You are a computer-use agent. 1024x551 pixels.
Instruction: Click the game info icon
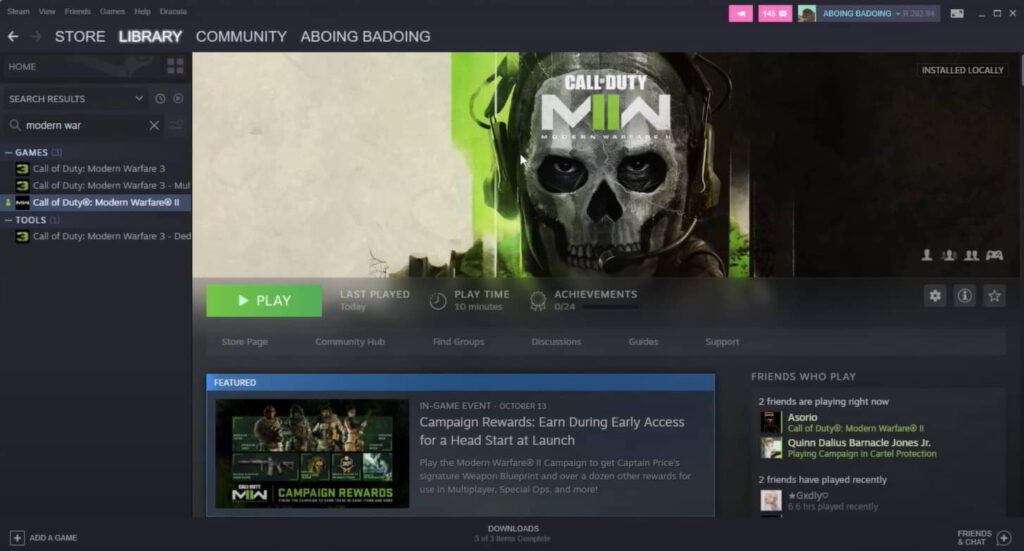964,296
